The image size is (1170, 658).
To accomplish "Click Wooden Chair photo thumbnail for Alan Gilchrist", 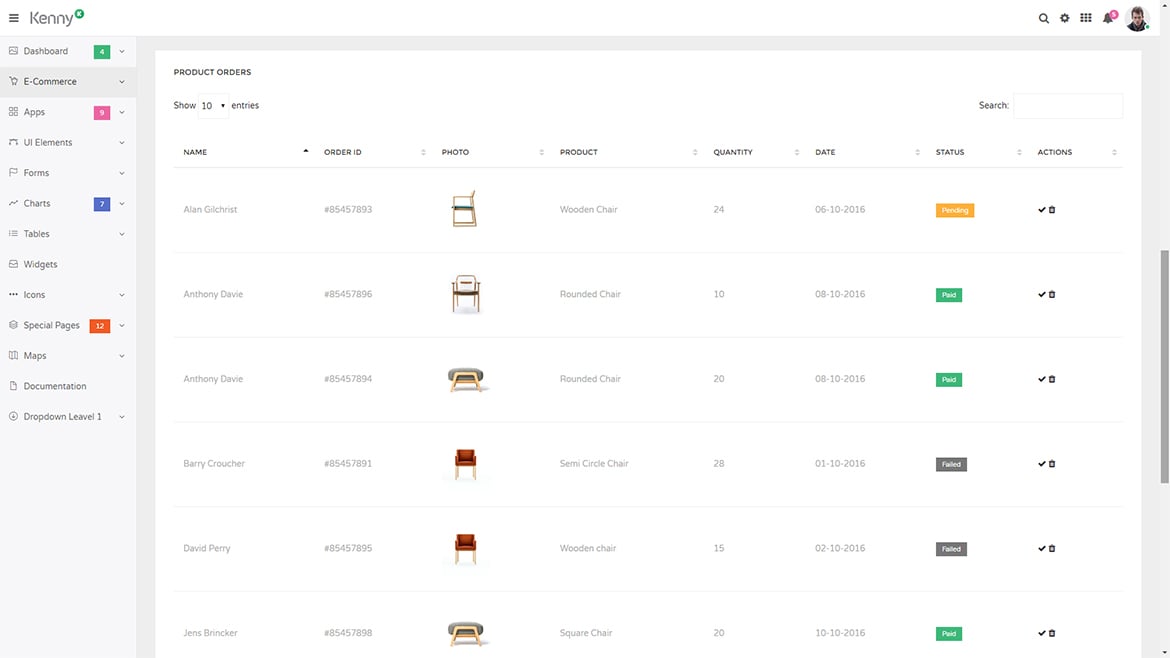I will (464, 209).
